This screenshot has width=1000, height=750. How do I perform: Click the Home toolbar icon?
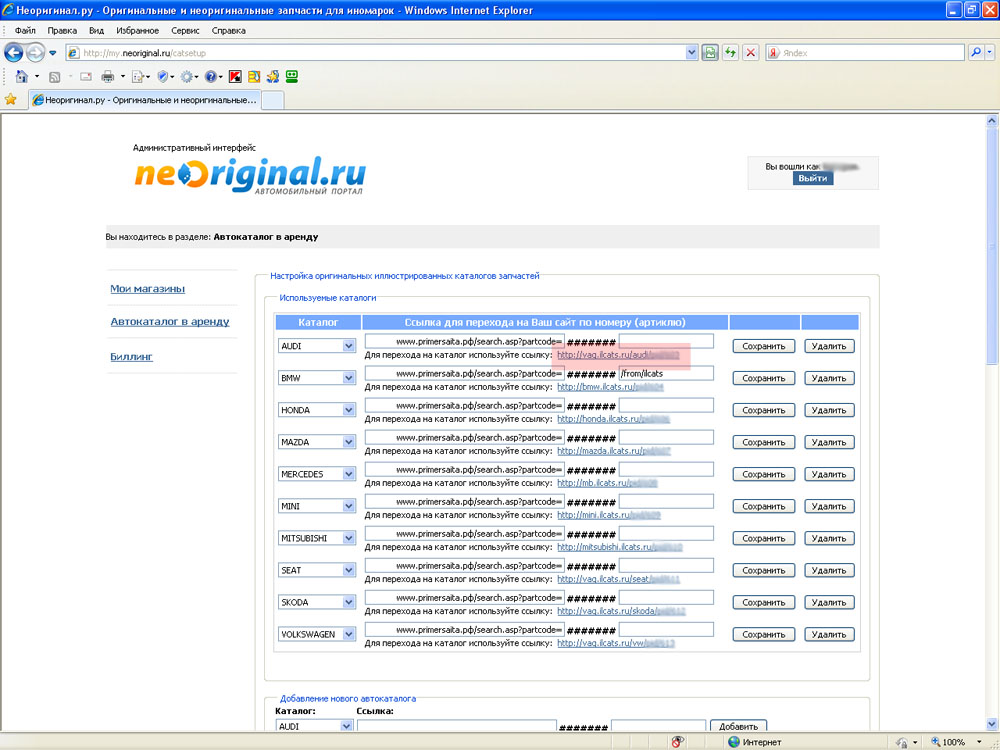pos(22,77)
